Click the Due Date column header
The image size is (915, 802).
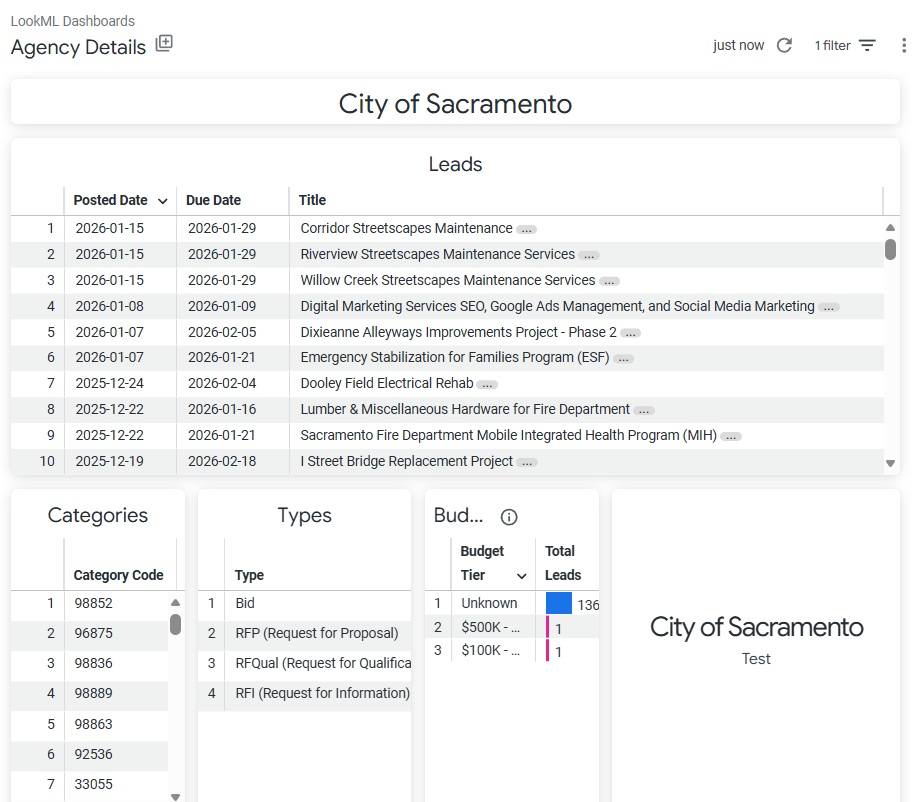[x=213, y=200]
